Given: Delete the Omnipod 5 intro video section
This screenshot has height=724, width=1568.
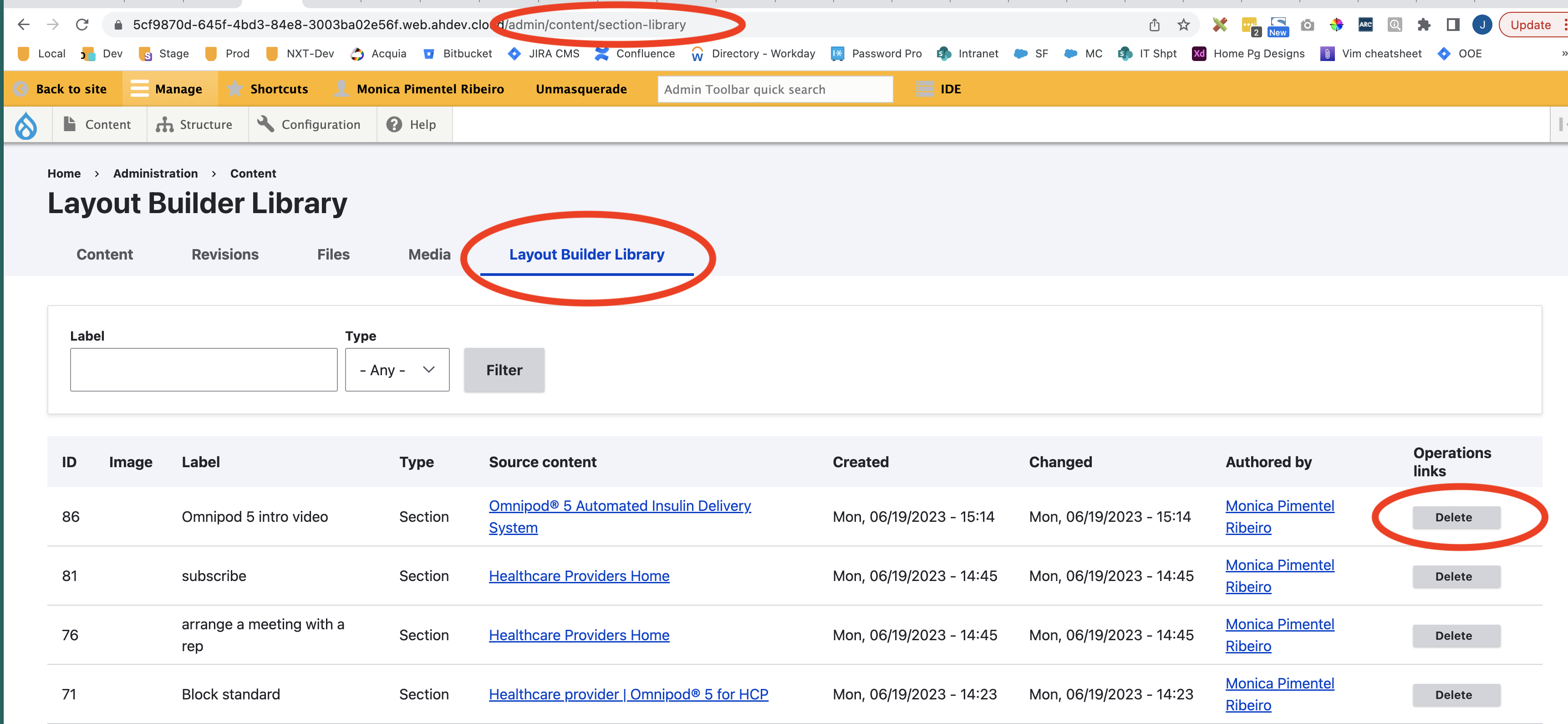Looking at the screenshot, I should click(1456, 517).
